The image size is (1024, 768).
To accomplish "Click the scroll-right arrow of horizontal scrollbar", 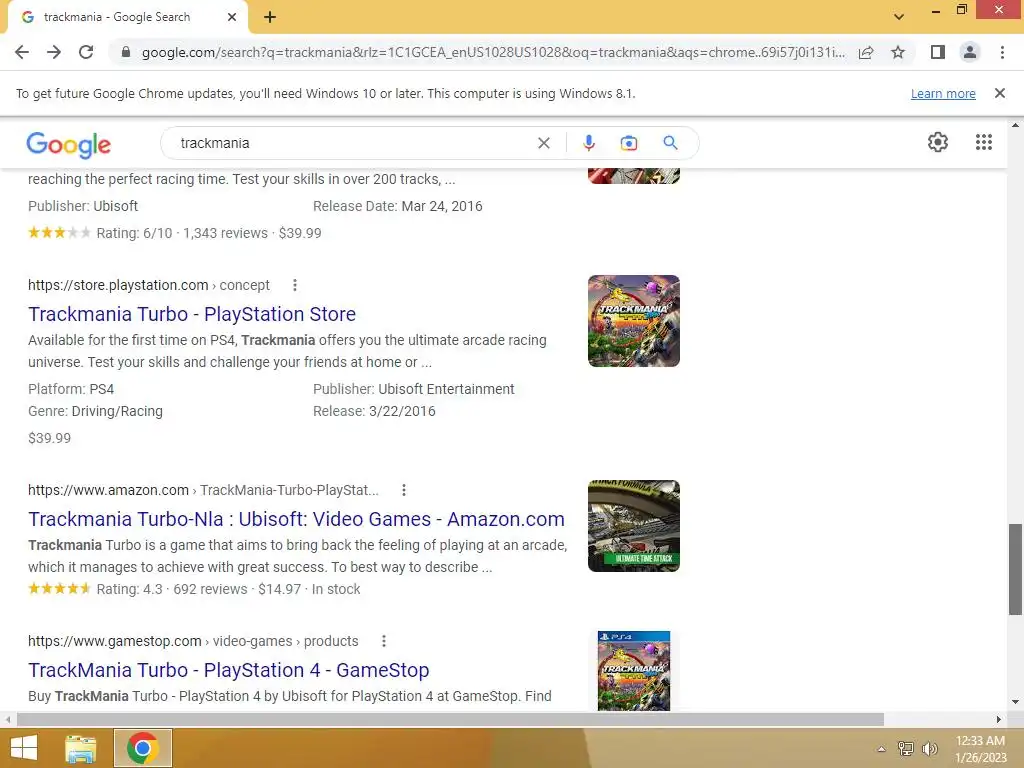I will pos(999,719).
